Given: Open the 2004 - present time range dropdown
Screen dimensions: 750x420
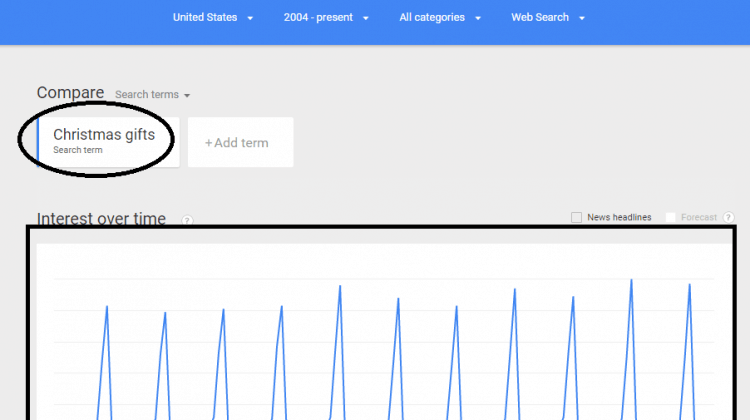Looking at the screenshot, I should pos(326,18).
